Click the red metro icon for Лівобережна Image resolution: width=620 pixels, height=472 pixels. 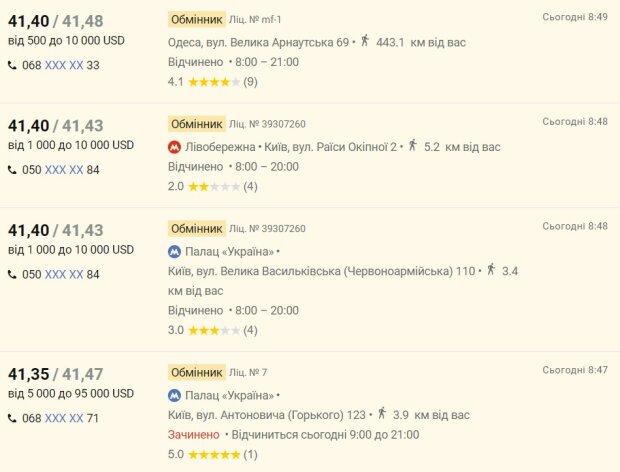[x=174, y=147]
